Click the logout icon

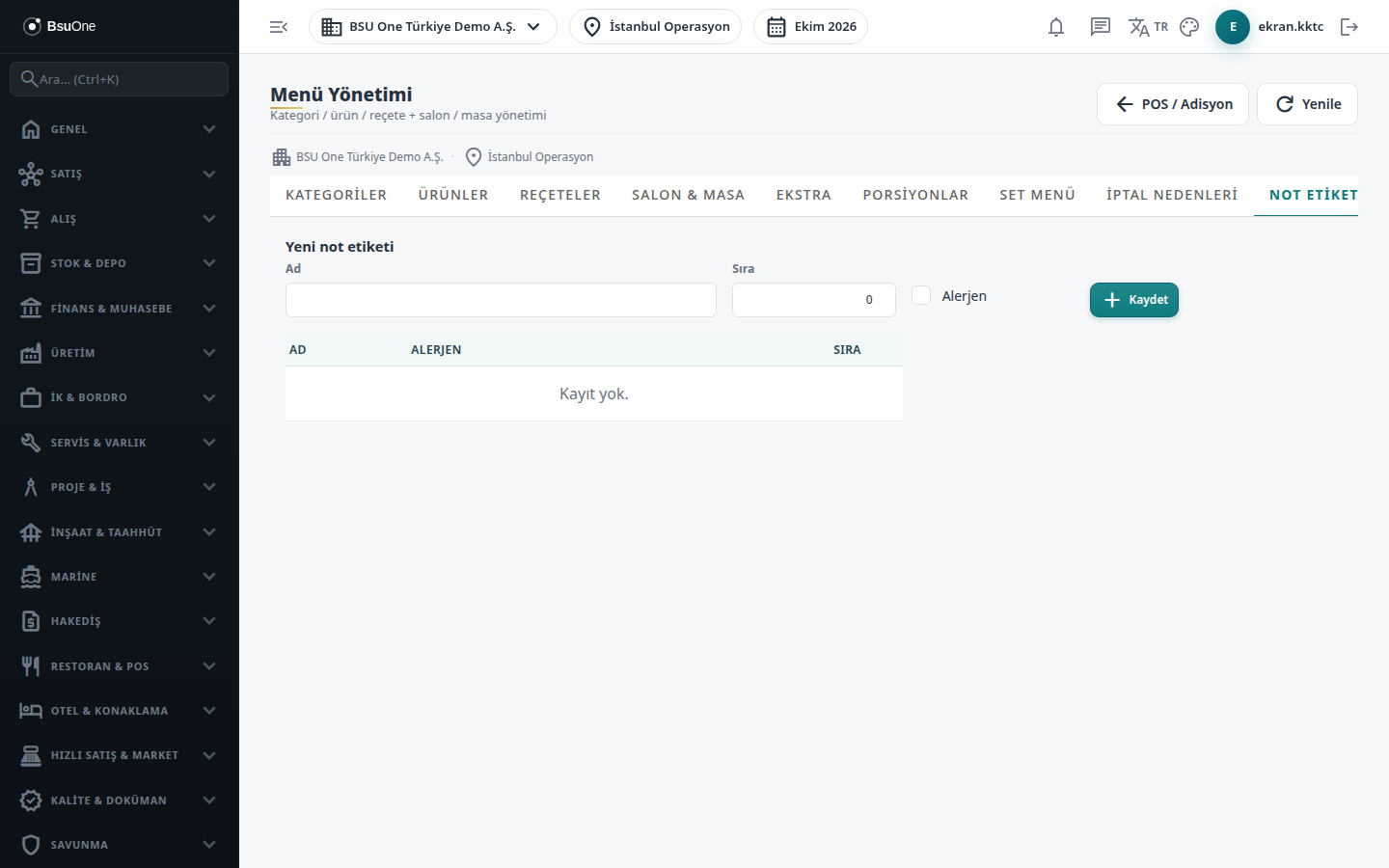coord(1349,27)
